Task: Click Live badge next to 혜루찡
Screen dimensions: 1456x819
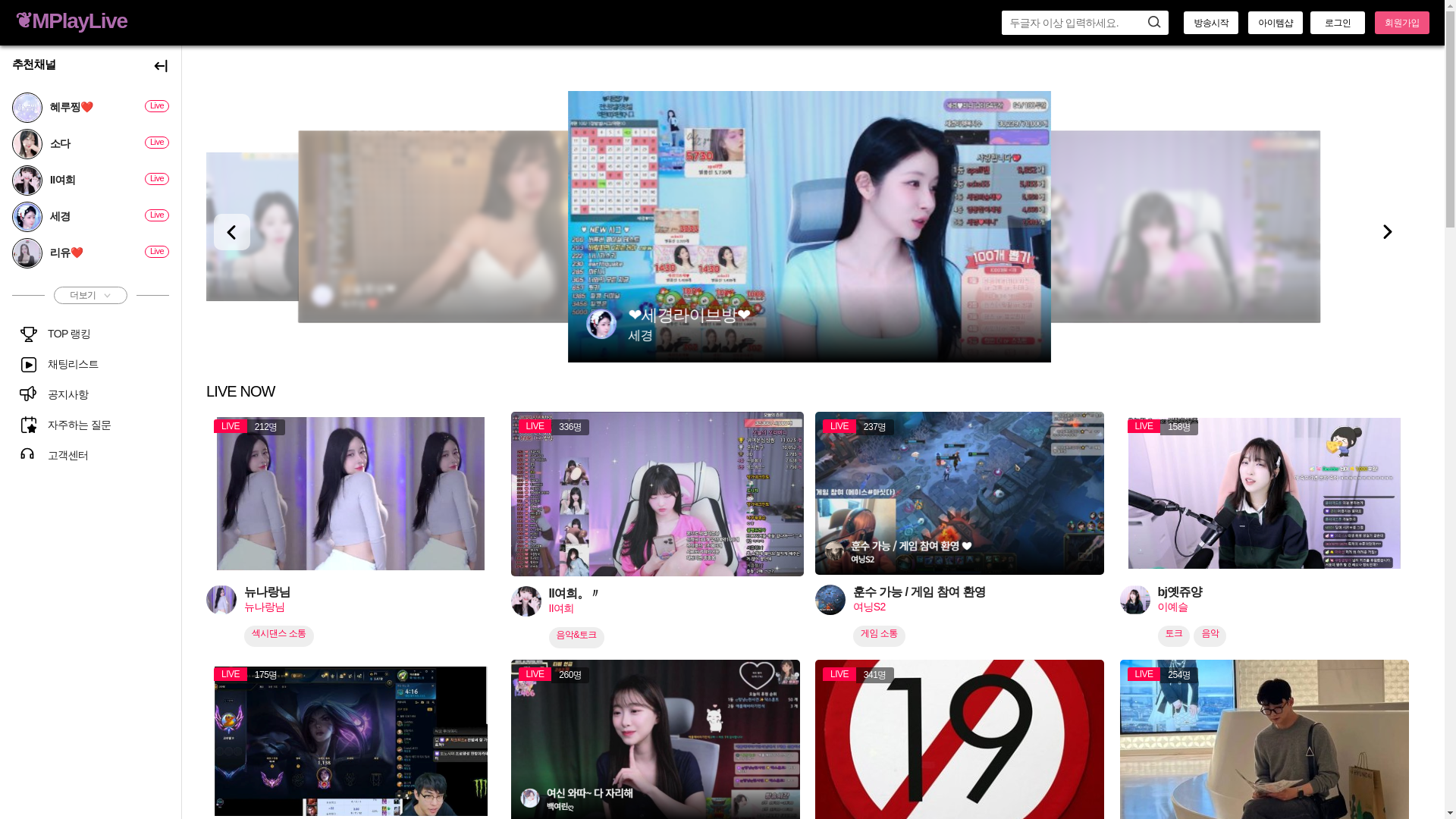Action: pyautogui.click(x=157, y=106)
